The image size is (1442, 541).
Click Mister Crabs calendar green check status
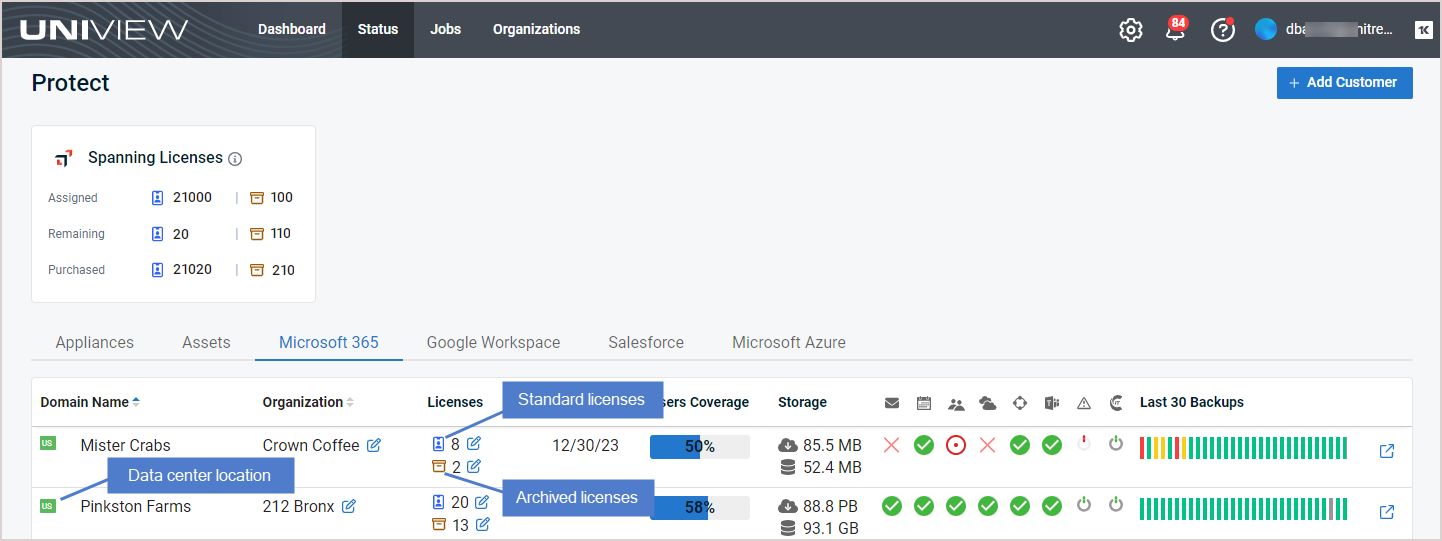tap(924, 445)
